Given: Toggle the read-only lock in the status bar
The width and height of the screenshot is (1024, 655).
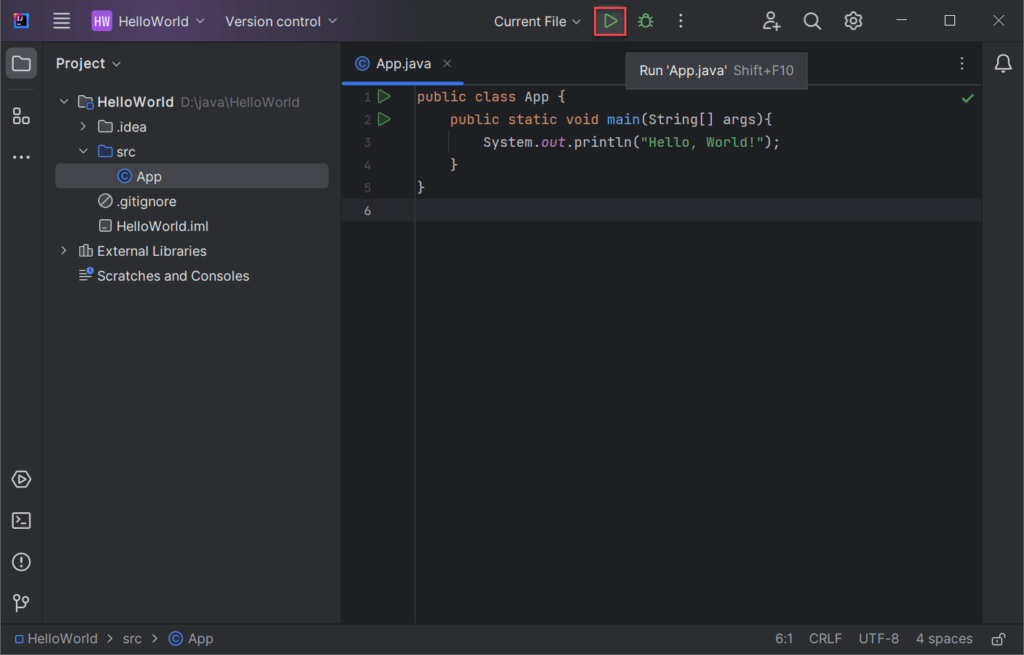Looking at the screenshot, I should (997, 638).
